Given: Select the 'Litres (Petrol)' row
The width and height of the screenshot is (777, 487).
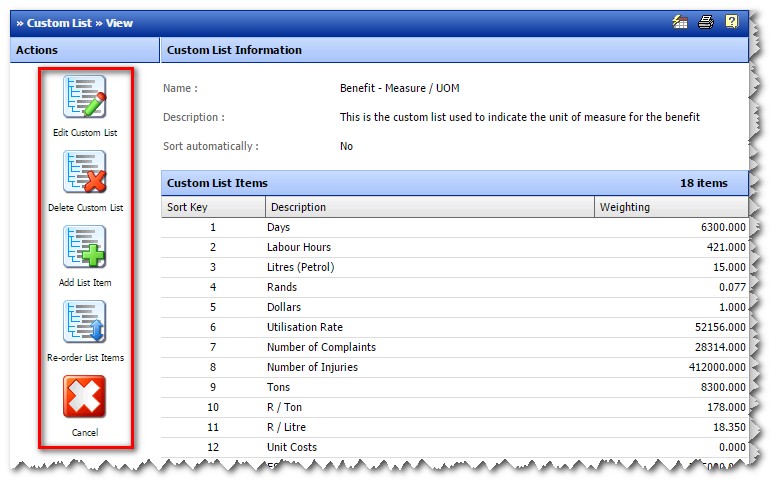Looking at the screenshot, I should click(454, 267).
